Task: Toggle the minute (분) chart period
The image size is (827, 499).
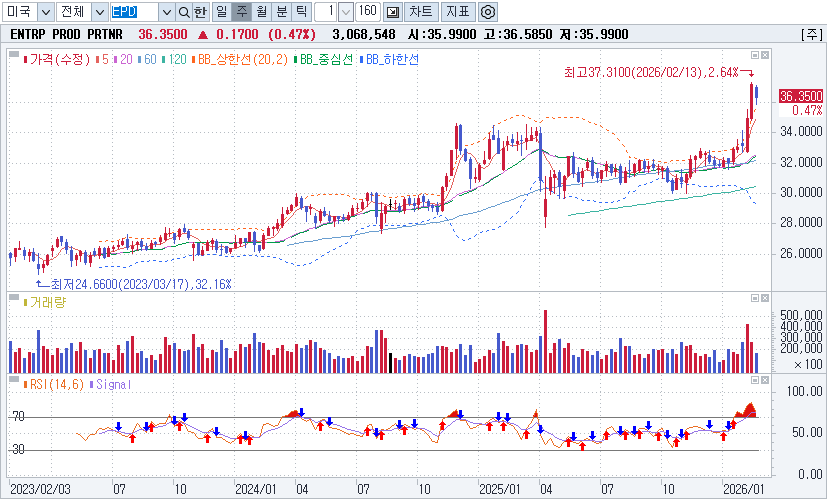Action: [281, 12]
